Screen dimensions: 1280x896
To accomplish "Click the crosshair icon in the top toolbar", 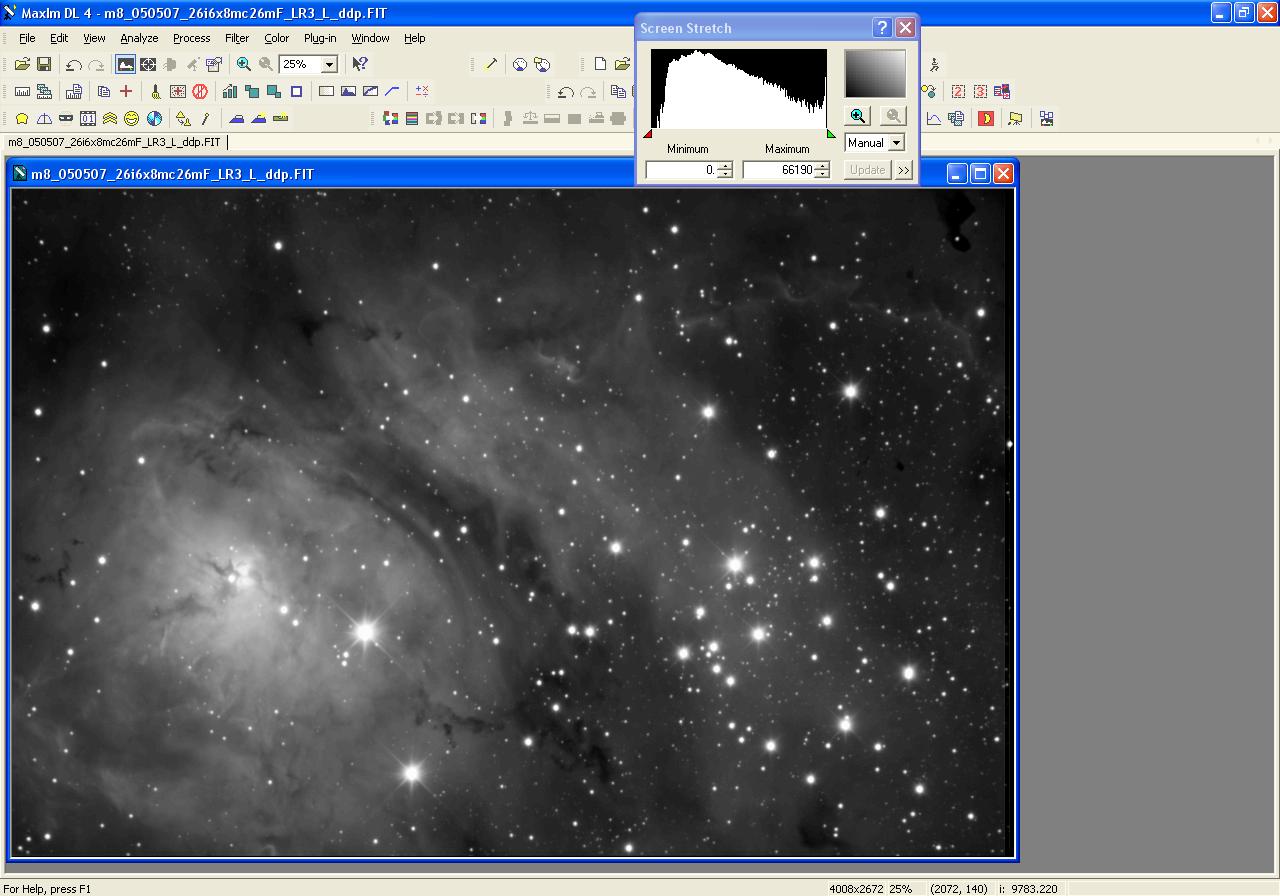I will (148, 64).
